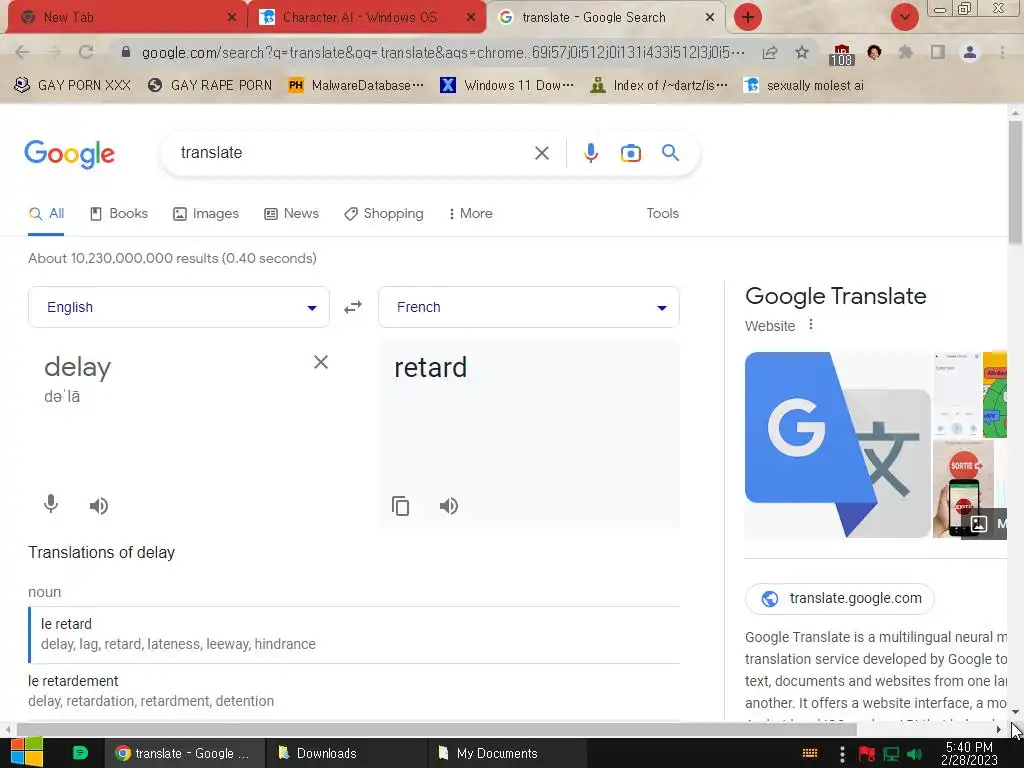
Task: Click the blue Google search magnifier
Action: [670, 153]
